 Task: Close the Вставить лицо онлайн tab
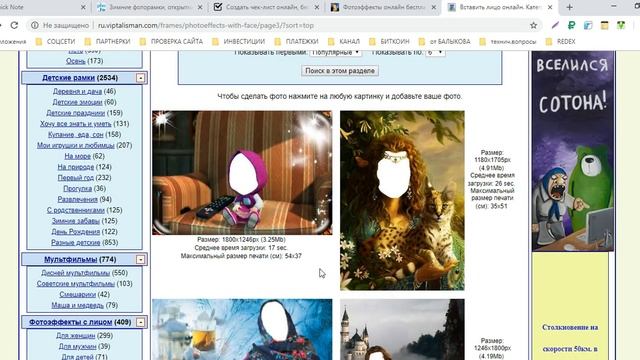(550, 7)
